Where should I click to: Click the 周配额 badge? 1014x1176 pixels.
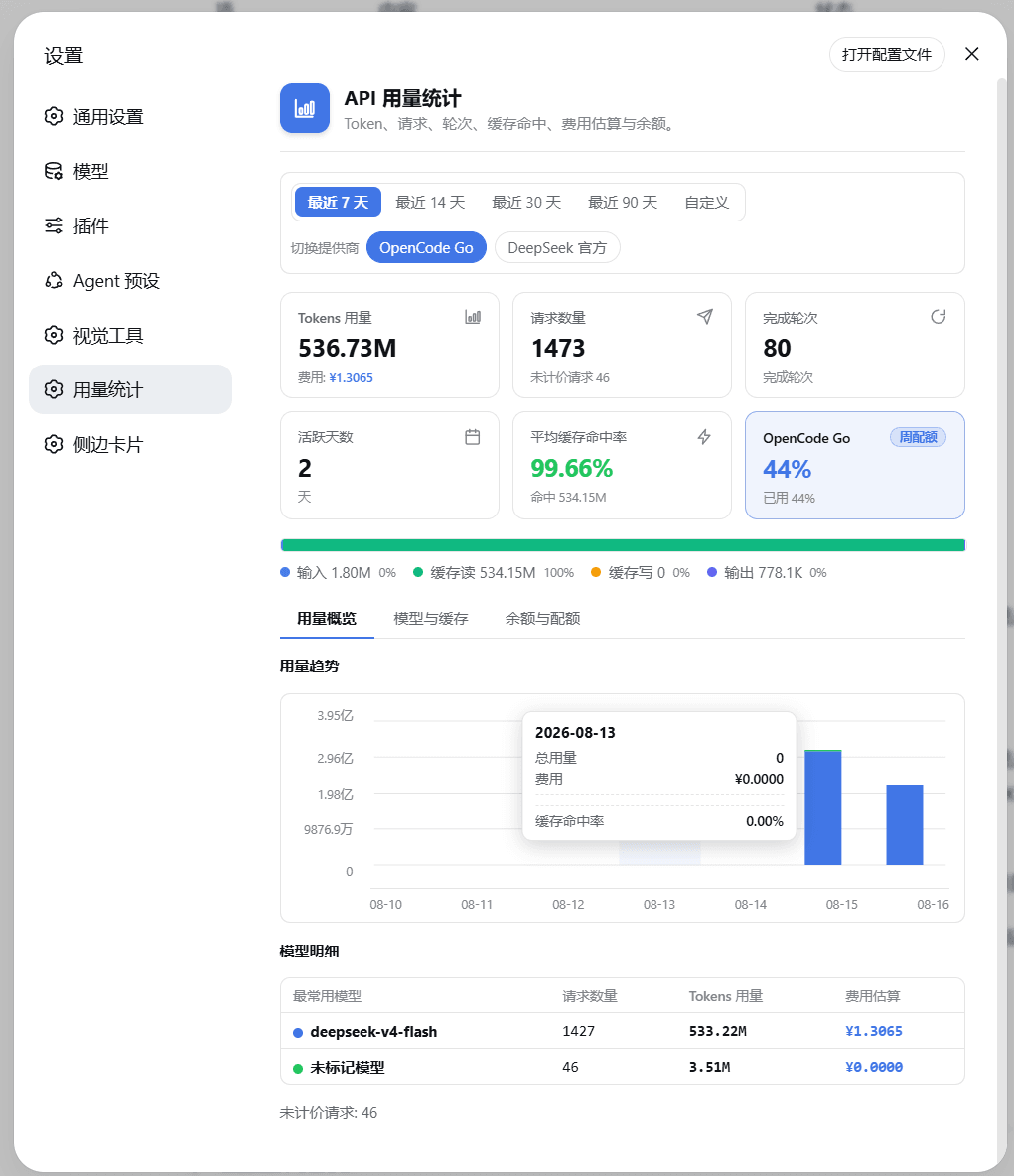pyautogui.click(x=918, y=437)
